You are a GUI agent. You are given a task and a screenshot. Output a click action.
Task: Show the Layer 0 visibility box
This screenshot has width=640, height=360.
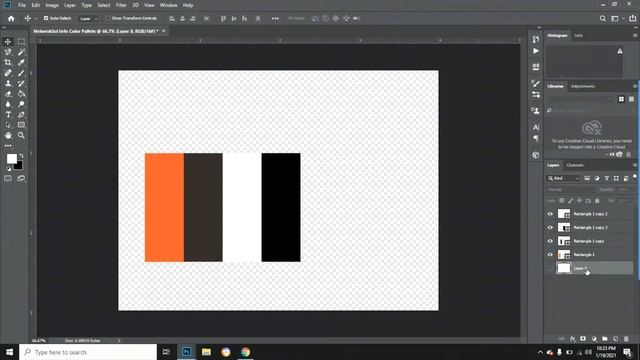[550, 268]
